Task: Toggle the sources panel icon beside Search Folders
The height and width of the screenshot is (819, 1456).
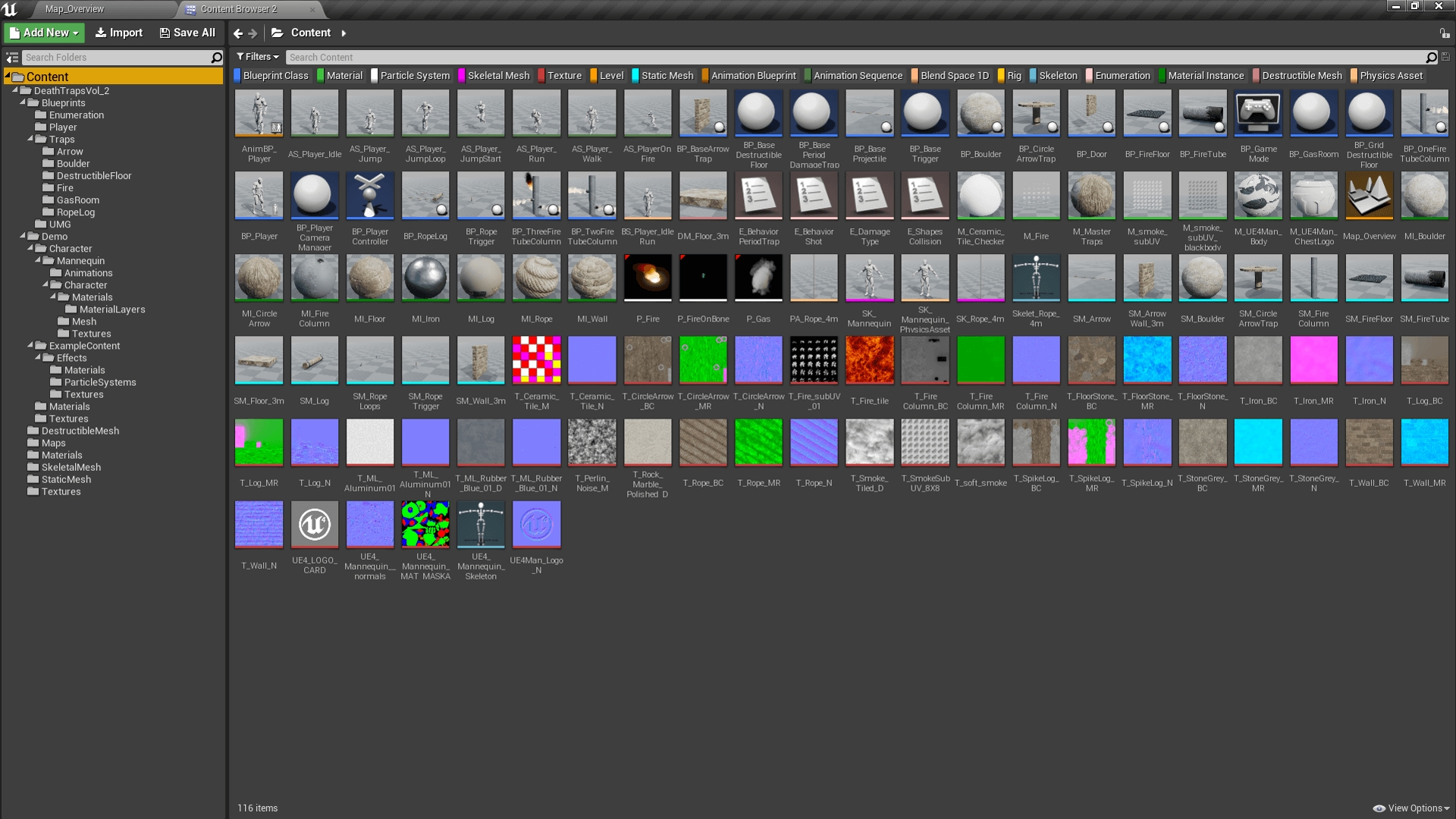Action: point(12,58)
